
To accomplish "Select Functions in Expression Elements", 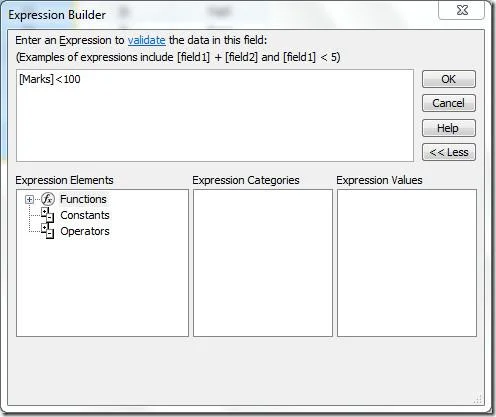I will pyautogui.click(x=83, y=199).
